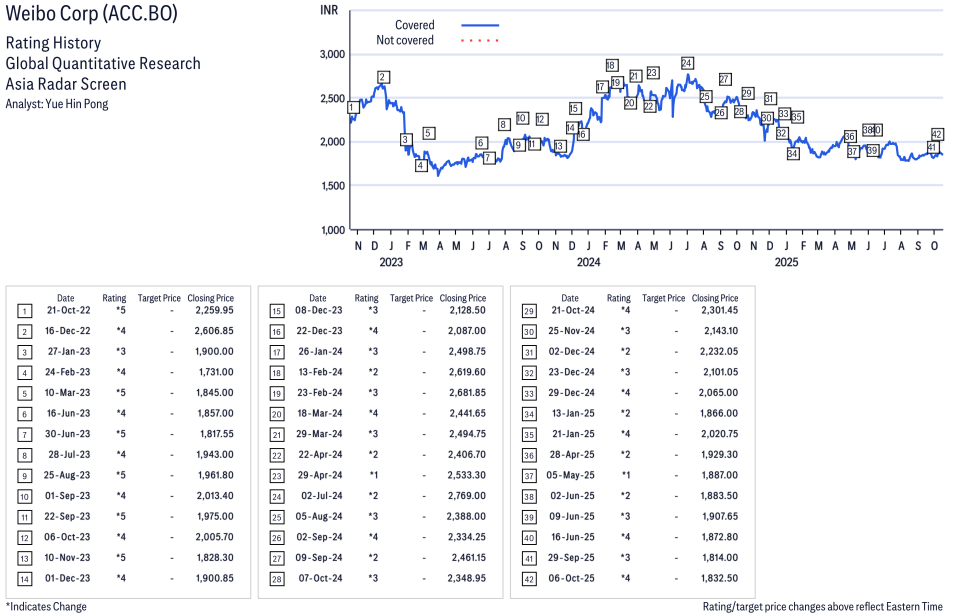This screenshot has height=614, width=954.
Task: Click the numbered box 42 in the rating table
Action: [529, 578]
